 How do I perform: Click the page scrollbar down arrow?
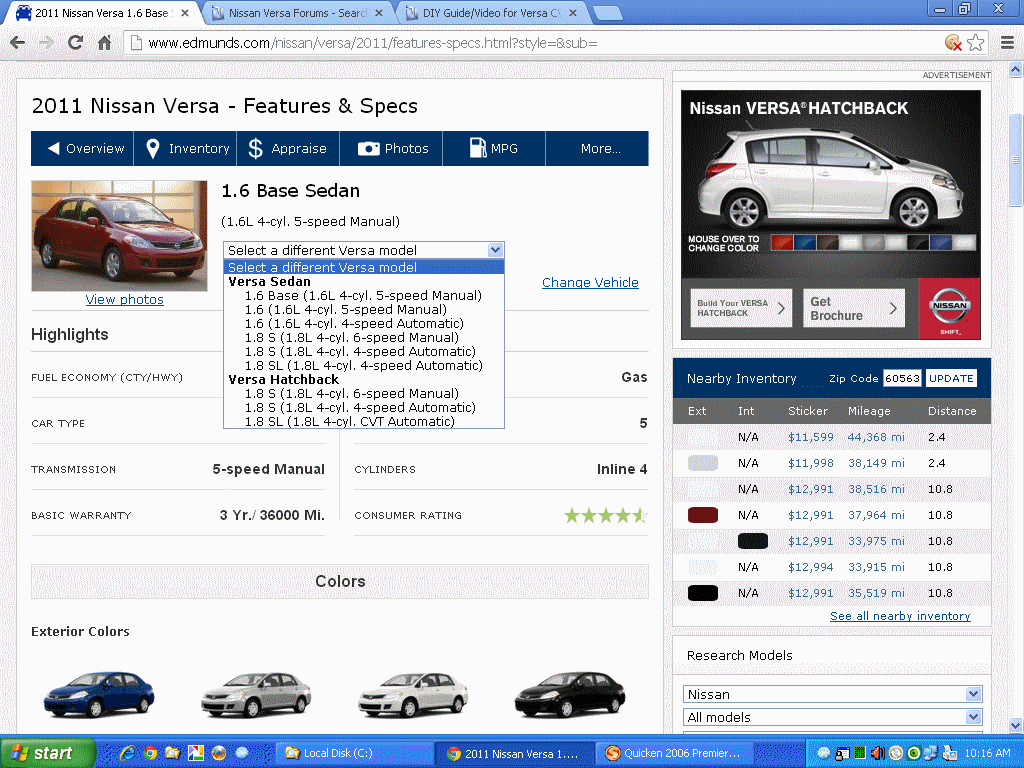pyautogui.click(x=1016, y=725)
